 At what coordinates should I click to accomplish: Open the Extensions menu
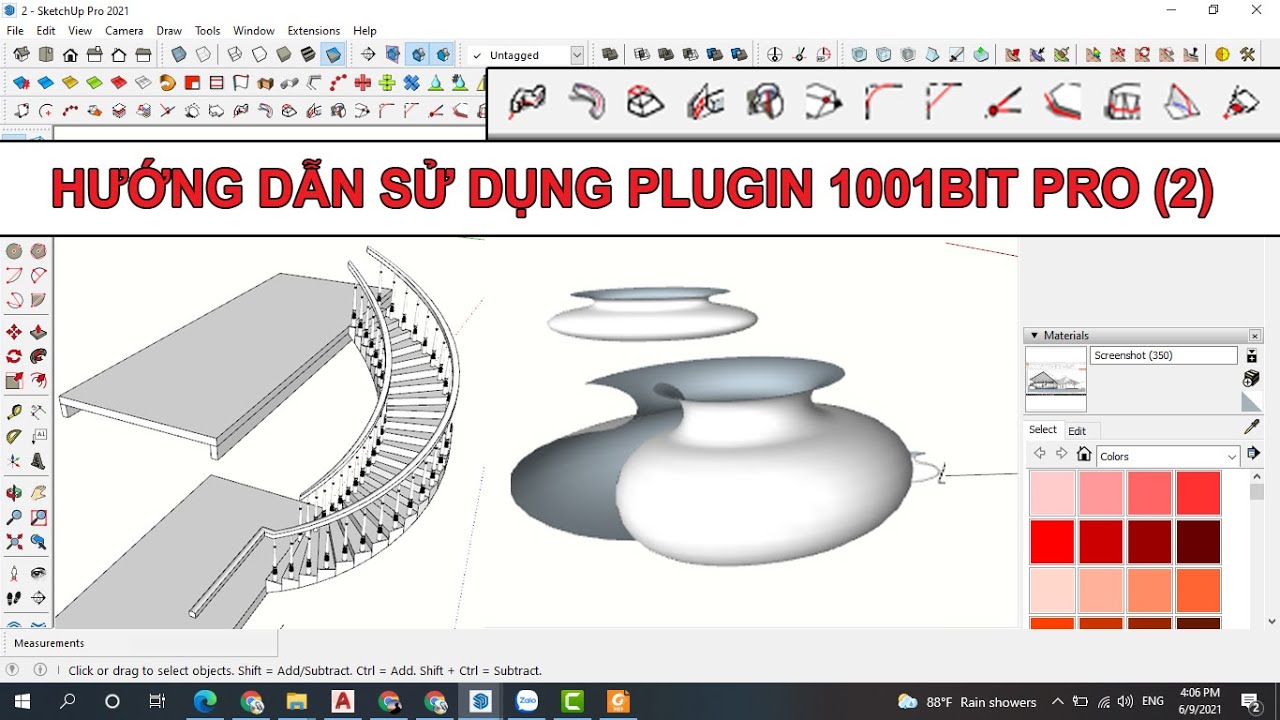point(313,31)
